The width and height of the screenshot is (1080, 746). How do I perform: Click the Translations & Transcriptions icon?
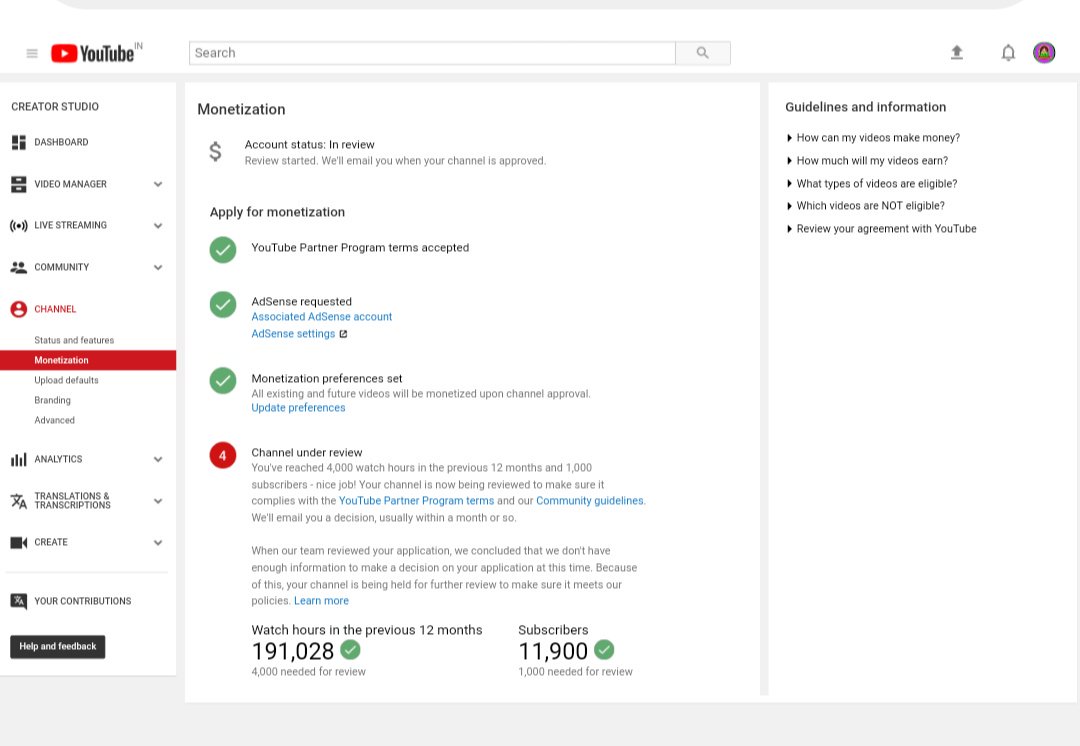pos(19,501)
